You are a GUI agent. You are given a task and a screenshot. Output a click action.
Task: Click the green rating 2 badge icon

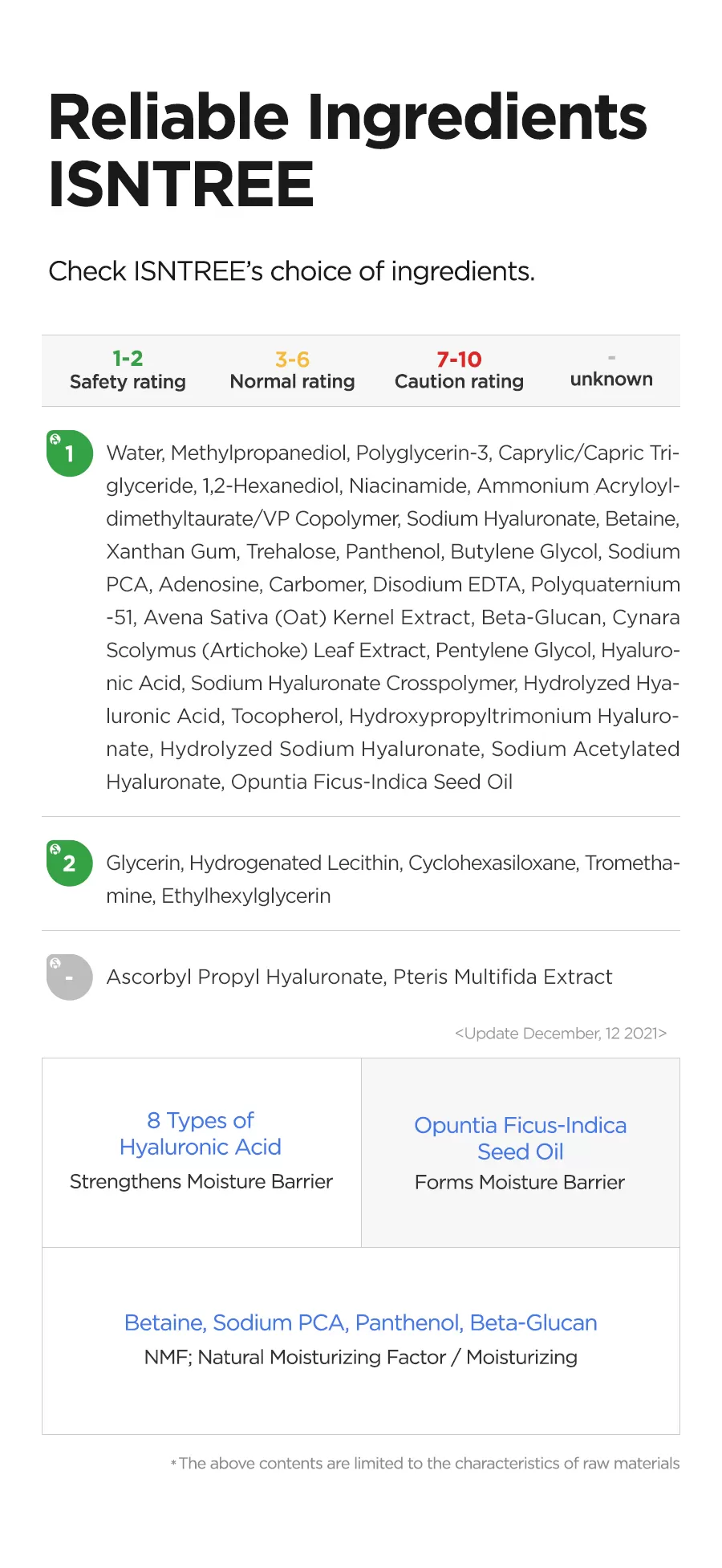pyautogui.click(x=70, y=863)
